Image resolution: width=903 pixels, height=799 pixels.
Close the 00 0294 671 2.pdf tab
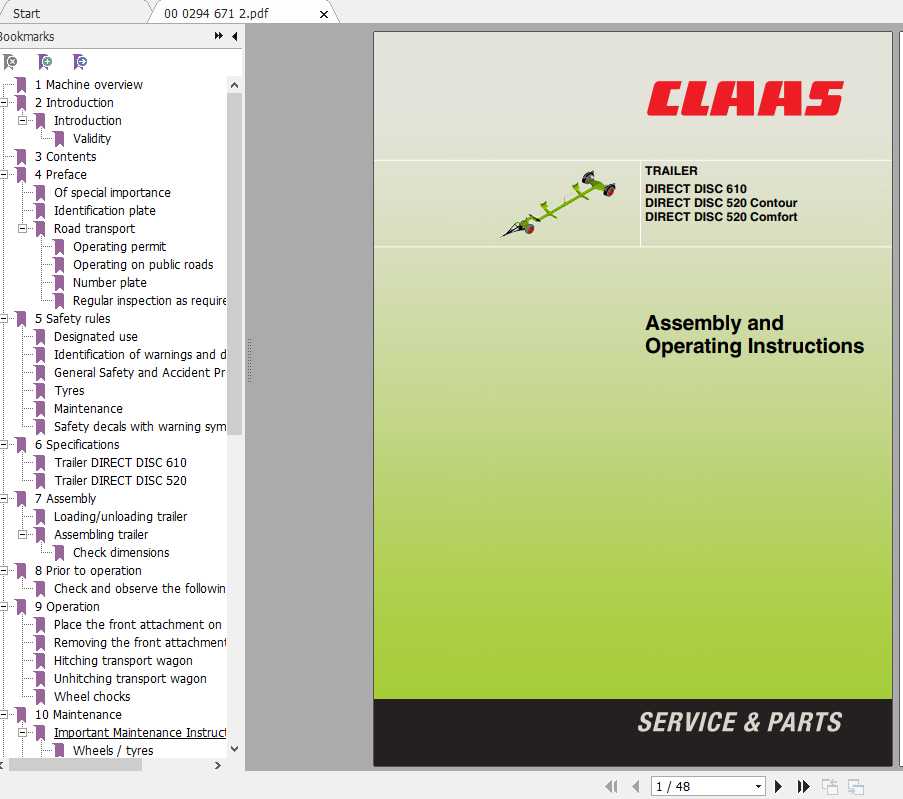[324, 14]
